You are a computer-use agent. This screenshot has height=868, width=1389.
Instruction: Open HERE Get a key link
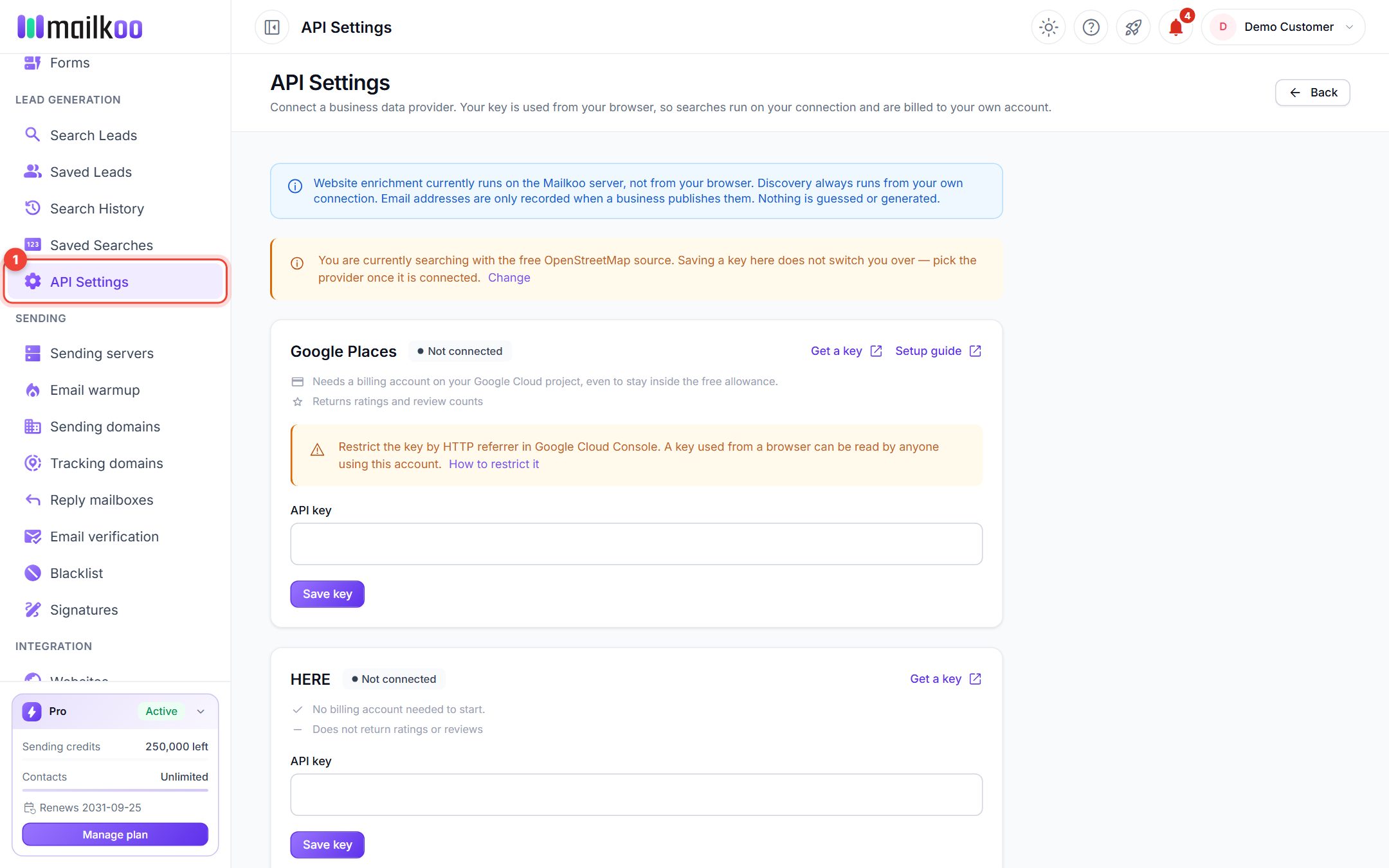[946, 679]
